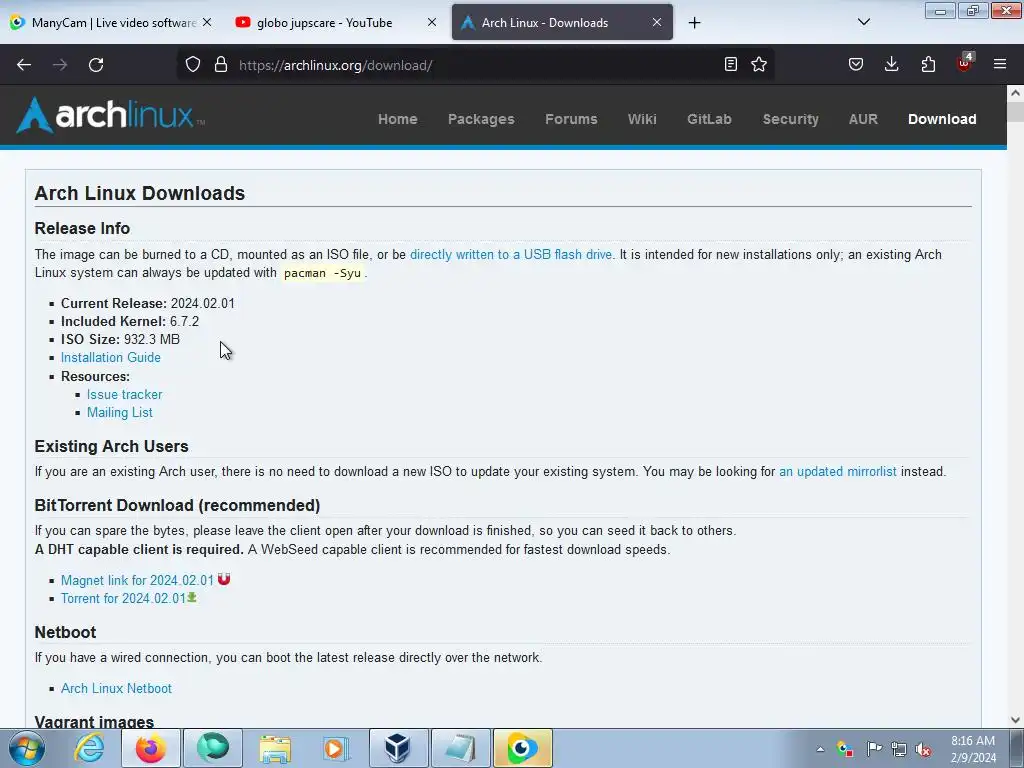The image size is (1024, 768).
Task: Click the green globe taskbar icon
Action: click(x=213, y=748)
